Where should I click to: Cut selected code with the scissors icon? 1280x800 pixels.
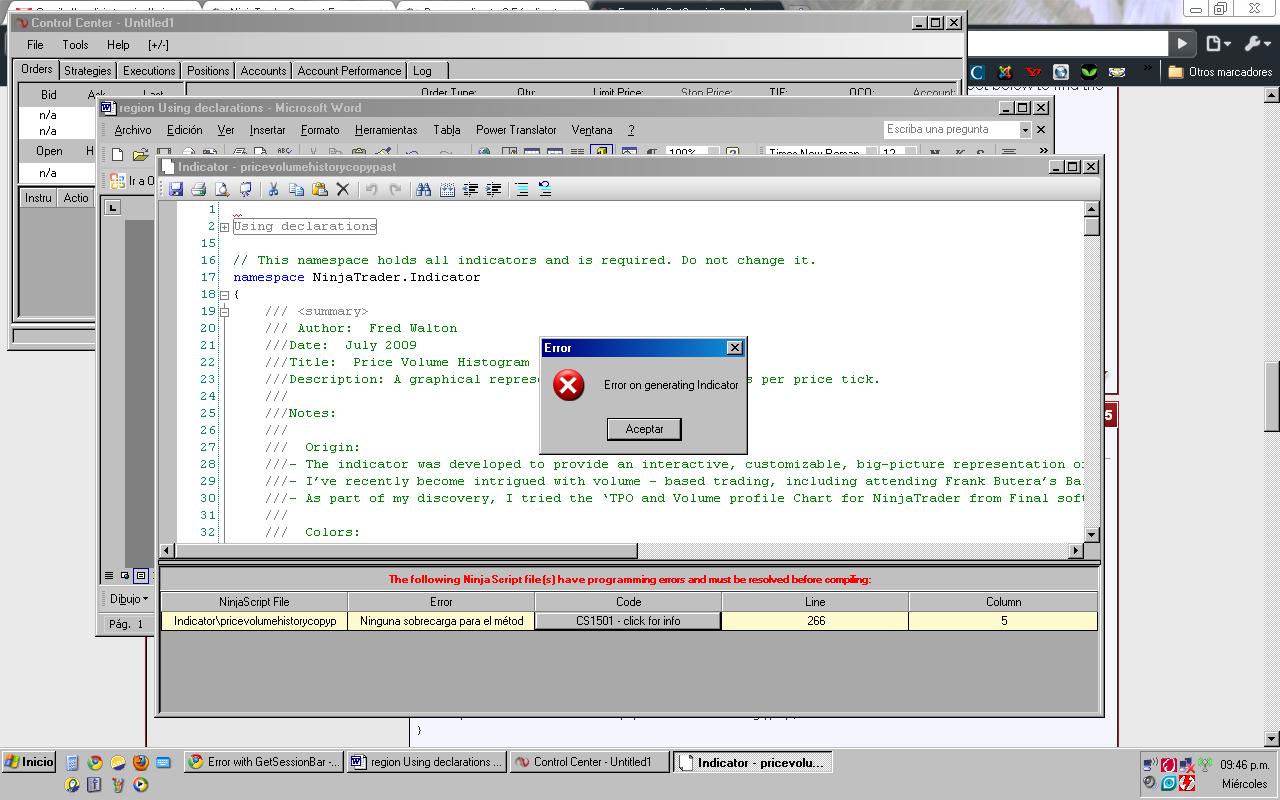click(x=272, y=189)
